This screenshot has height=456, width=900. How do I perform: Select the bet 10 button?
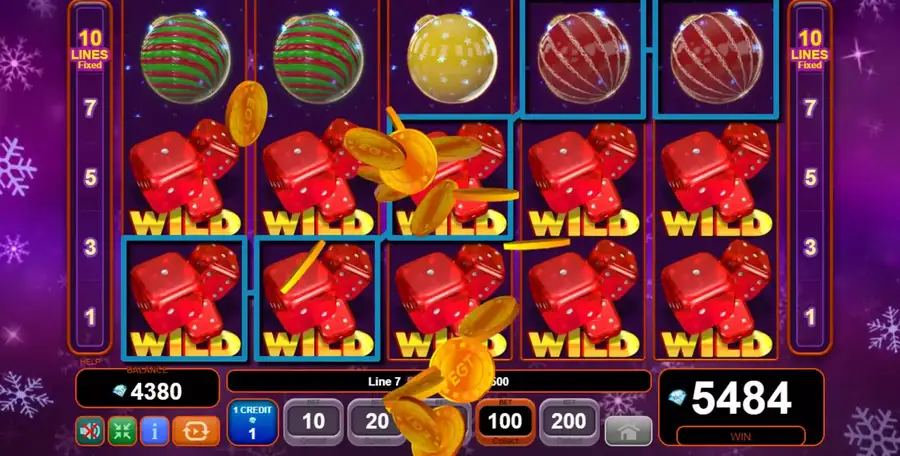(x=313, y=422)
